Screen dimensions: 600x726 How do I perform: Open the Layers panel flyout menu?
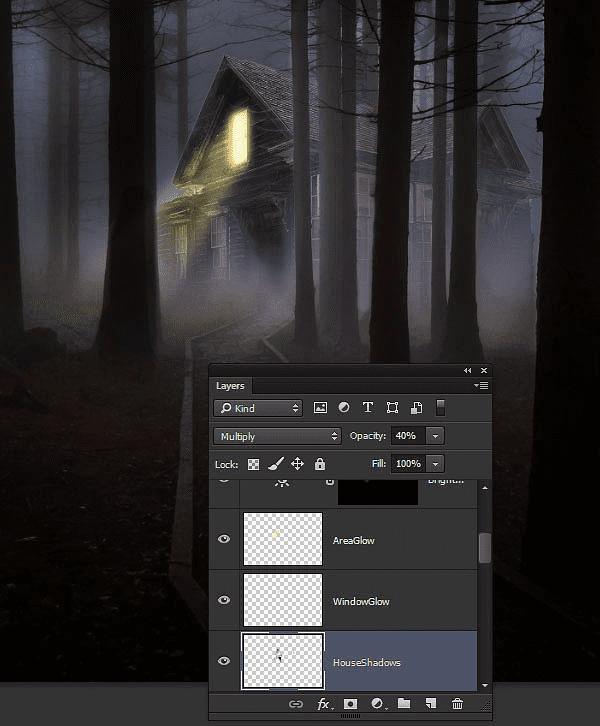point(481,386)
